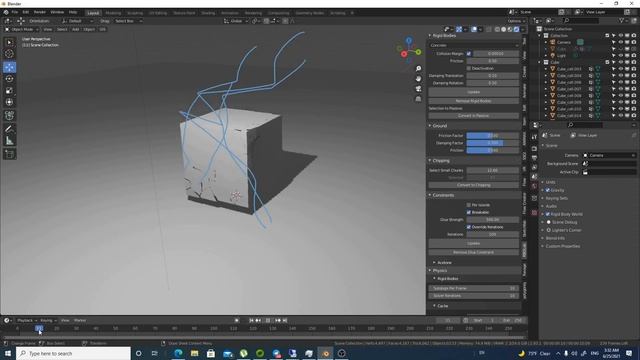Open the Tool properties tab icon
640x360 pixels.
(x=534, y=137)
